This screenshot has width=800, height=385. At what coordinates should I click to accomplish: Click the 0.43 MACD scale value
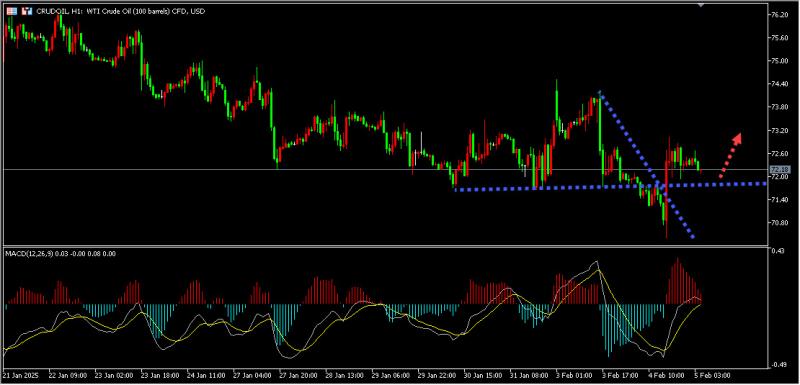coord(778,251)
